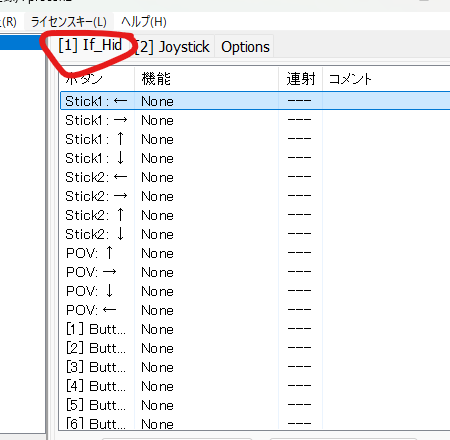Click the コメント column header
Image resolution: width=450 pixels, height=440 pixels.
coord(386,79)
